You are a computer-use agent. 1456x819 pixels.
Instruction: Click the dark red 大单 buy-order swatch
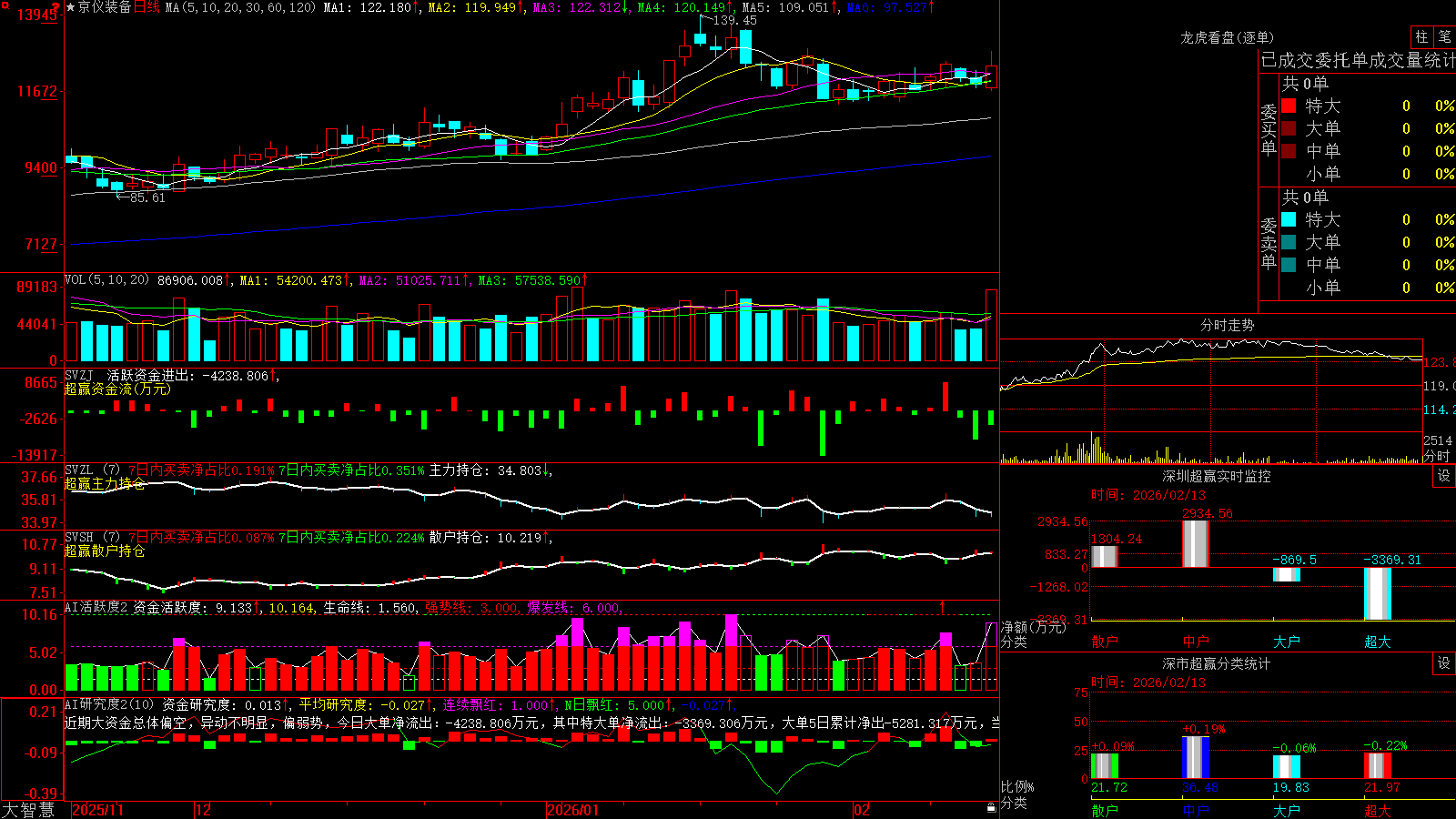click(1289, 128)
